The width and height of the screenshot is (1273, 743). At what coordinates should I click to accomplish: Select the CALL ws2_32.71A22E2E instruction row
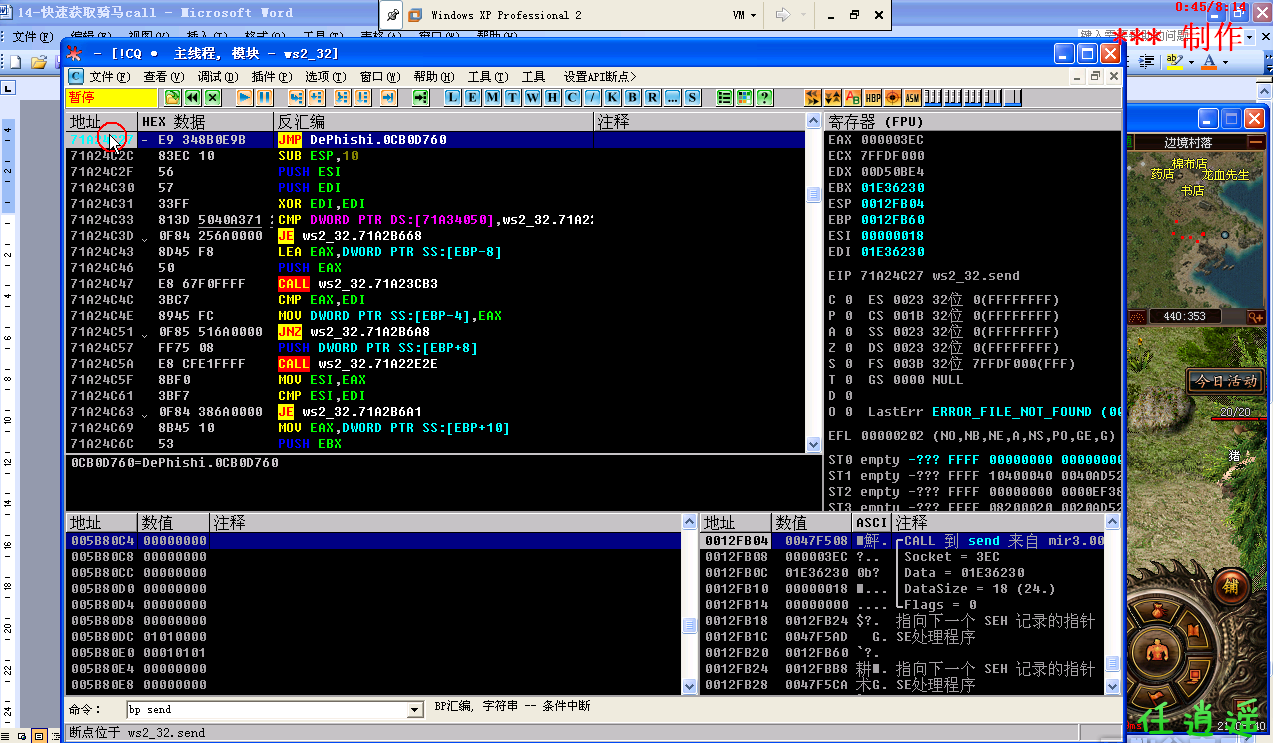(x=436, y=364)
